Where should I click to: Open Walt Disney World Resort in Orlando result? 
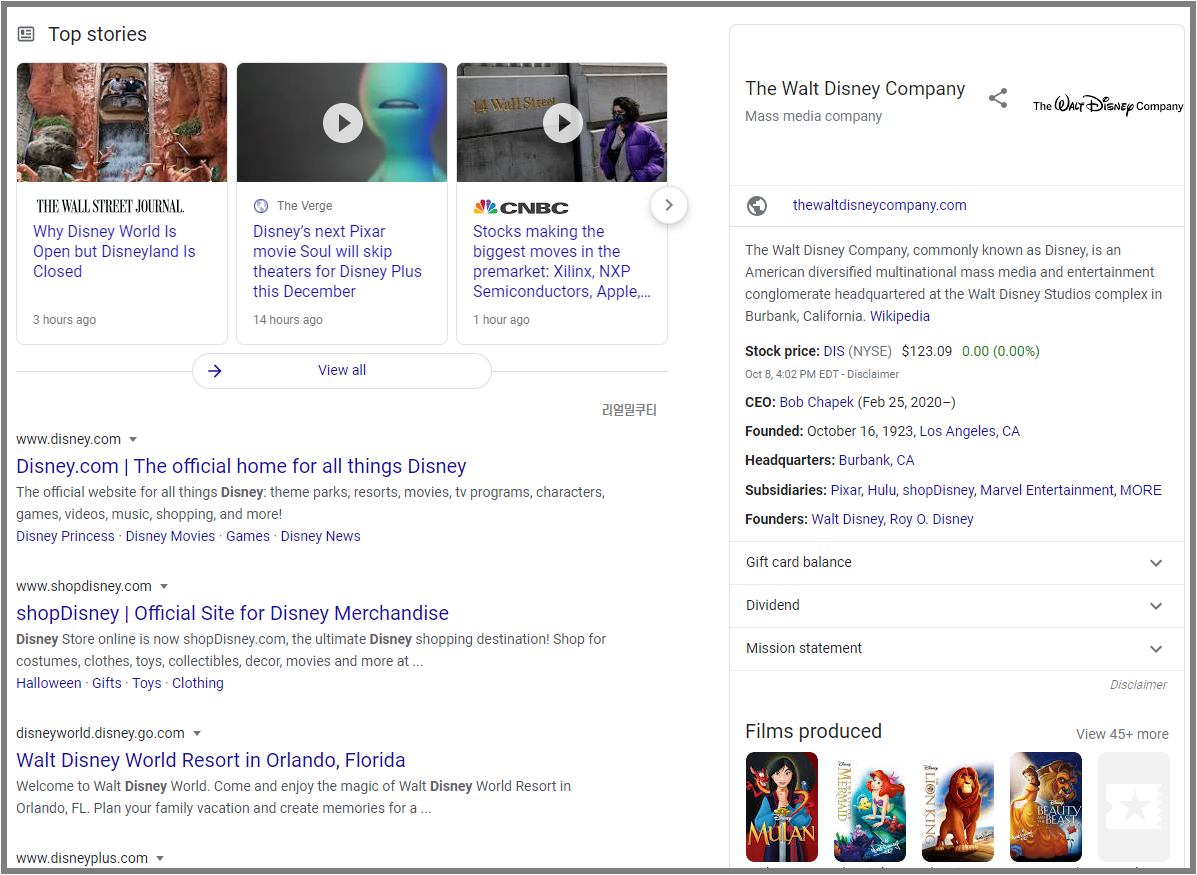(x=211, y=760)
